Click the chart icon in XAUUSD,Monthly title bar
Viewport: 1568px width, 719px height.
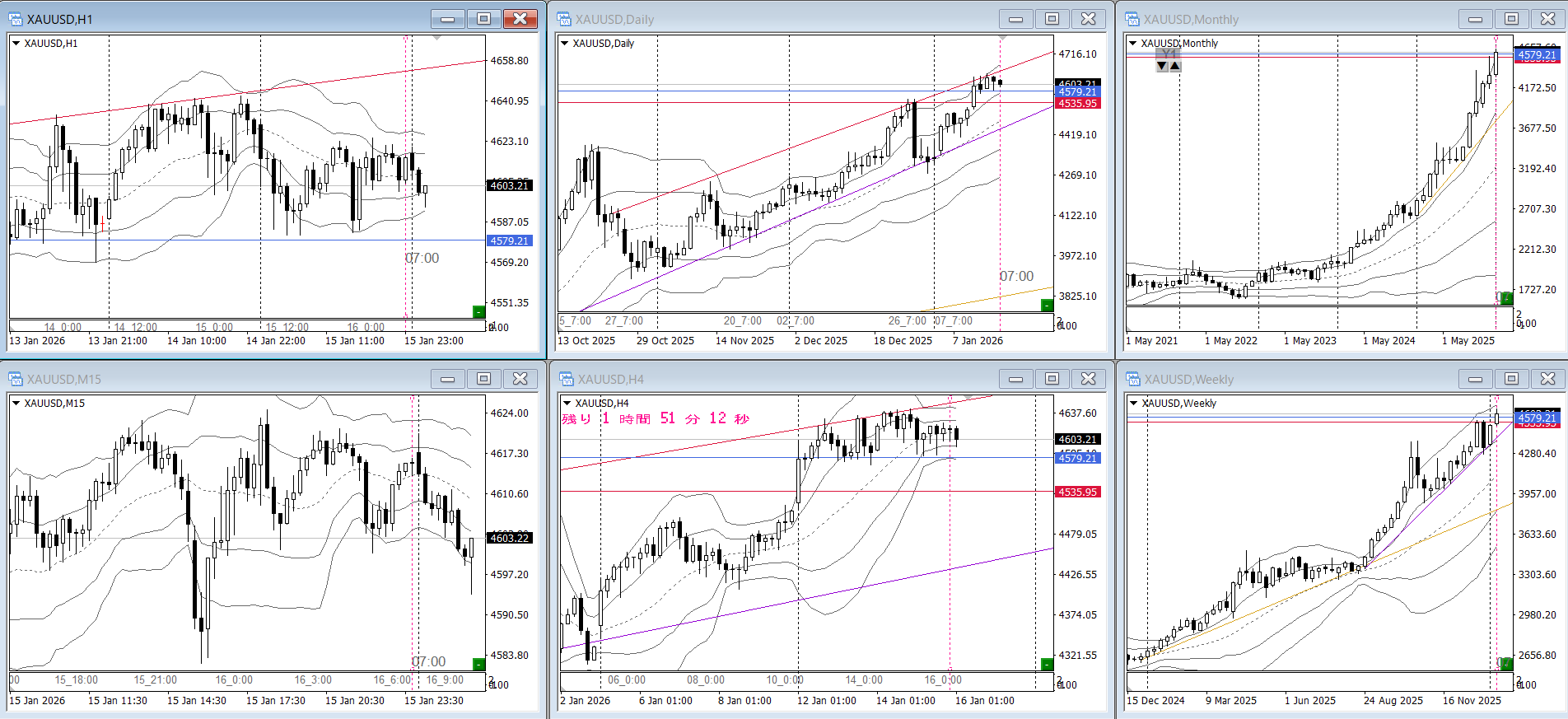pyautogui.click(x=1132, y=19)
